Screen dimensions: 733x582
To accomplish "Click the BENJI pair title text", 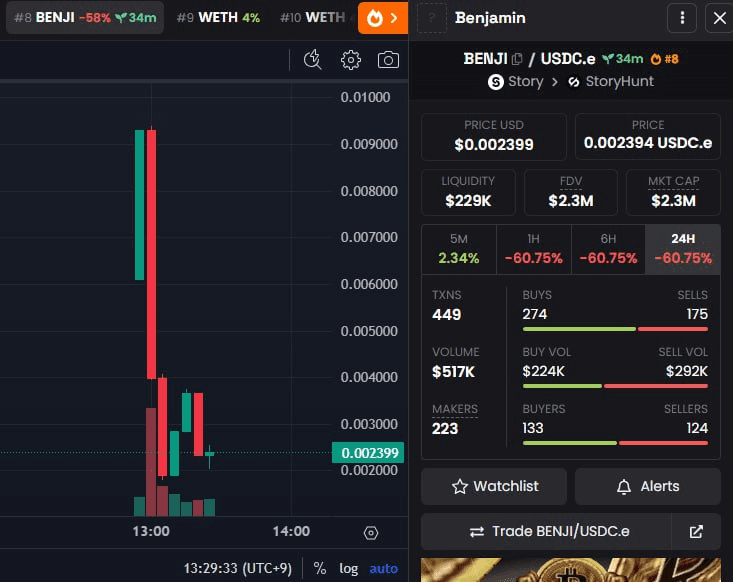I will pyautogui.click(x=485, y=59).
